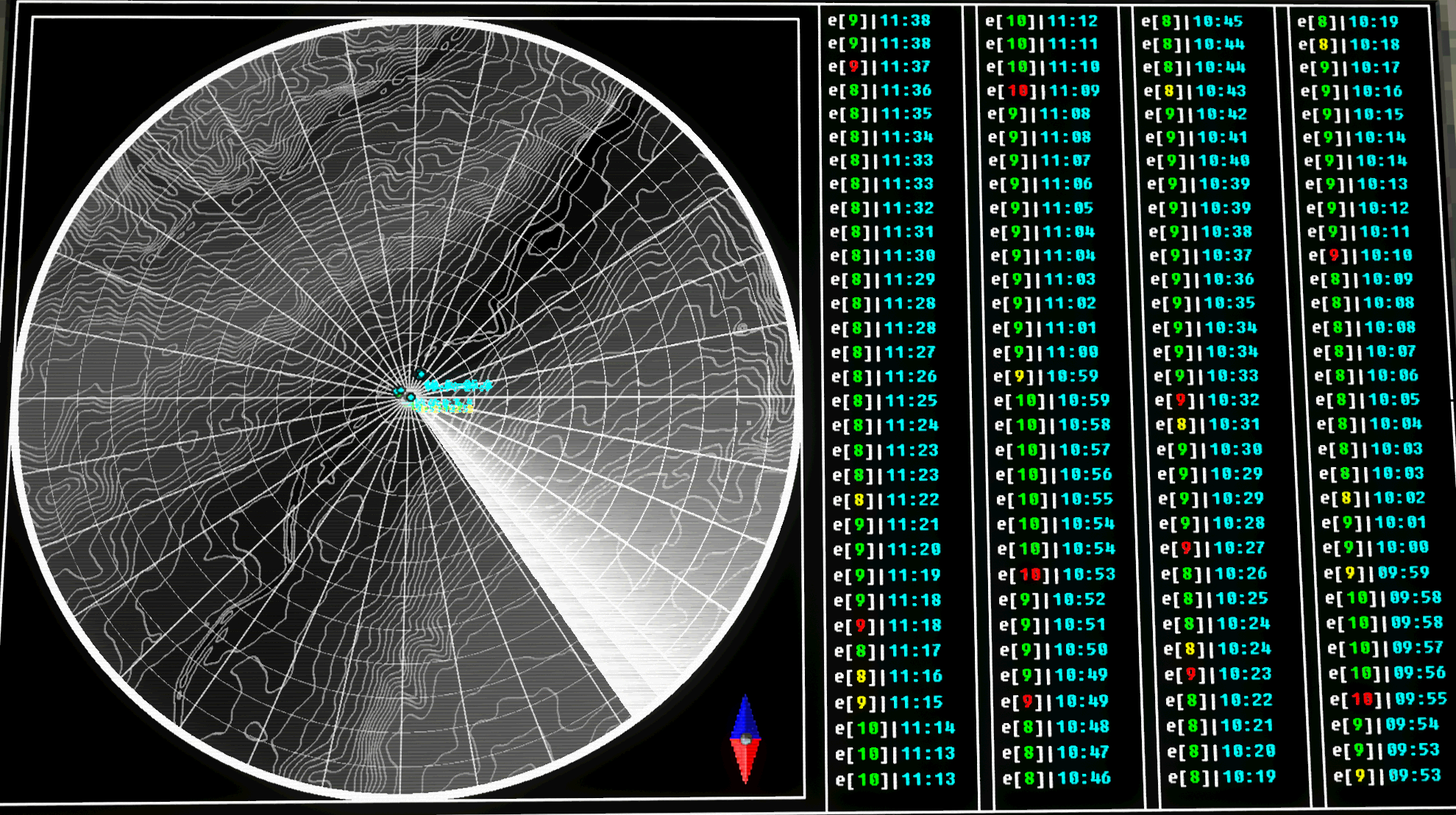
Task: Select log entry e[10]|11:10
Action: (1043, 67)
